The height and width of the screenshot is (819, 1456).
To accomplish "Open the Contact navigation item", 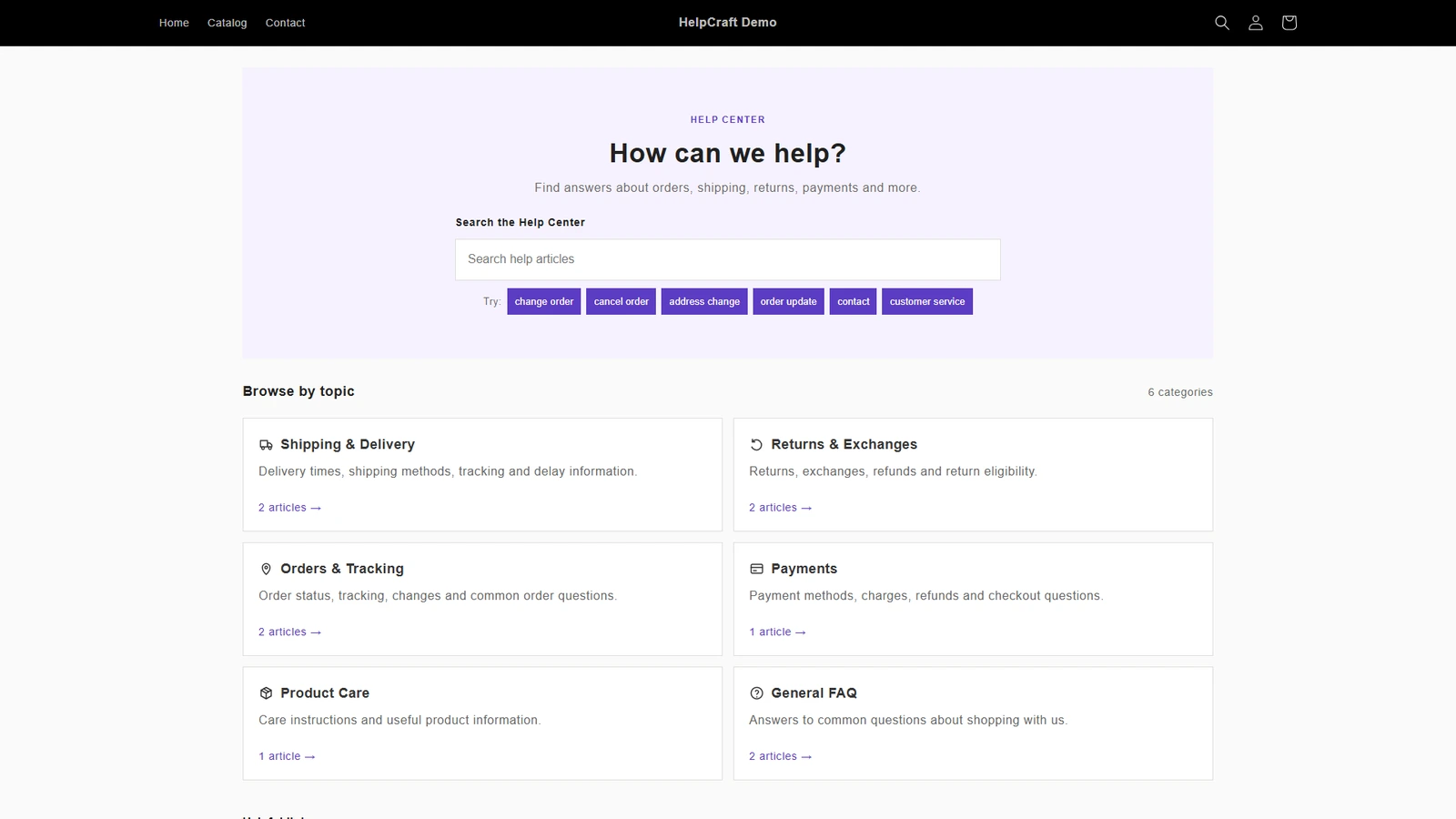I will click(285, 23).
